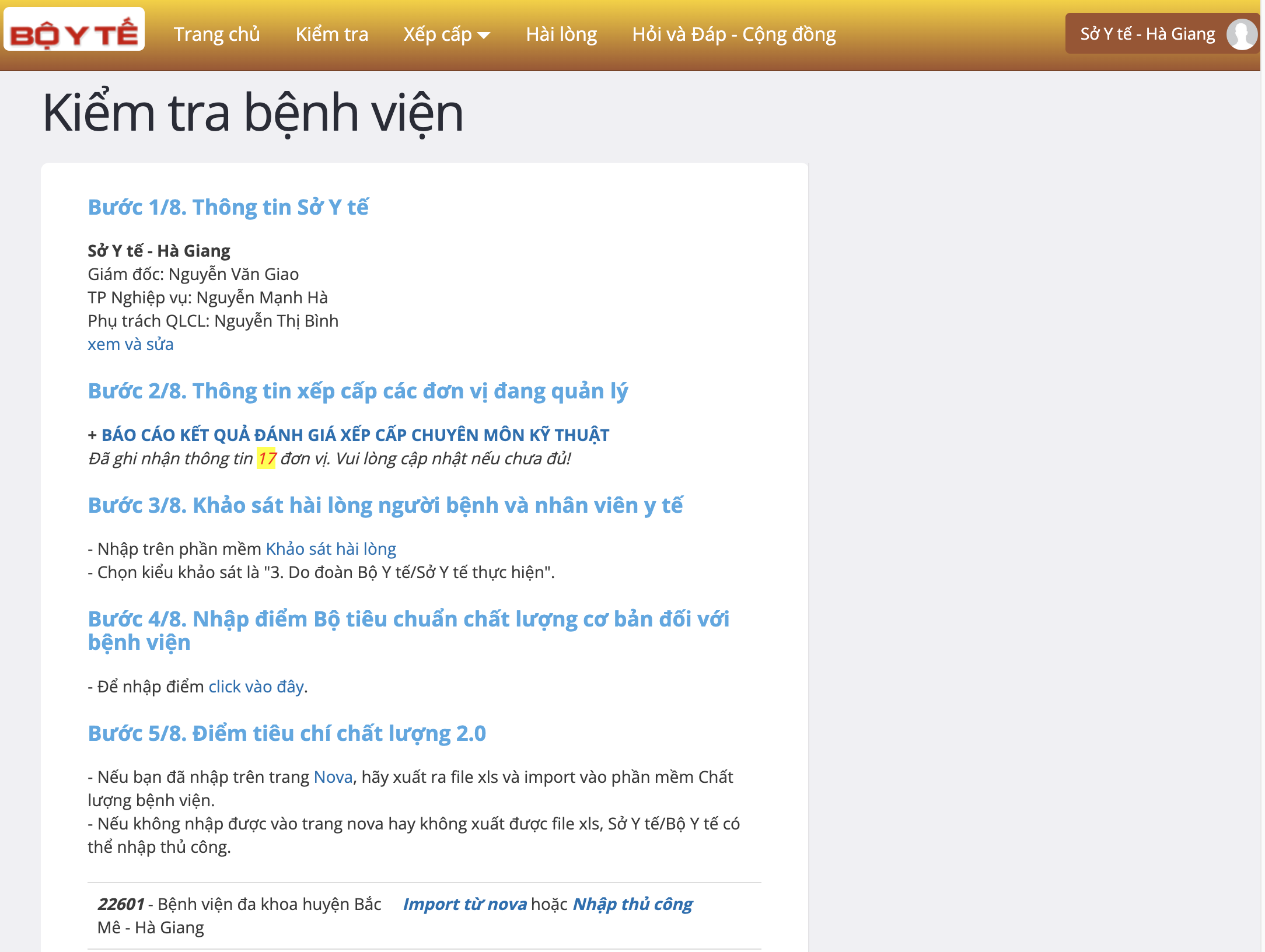Click the Bước 1/8 Thông tin heading
This screenshot has width=1265, height=952.
coord(228,208)
